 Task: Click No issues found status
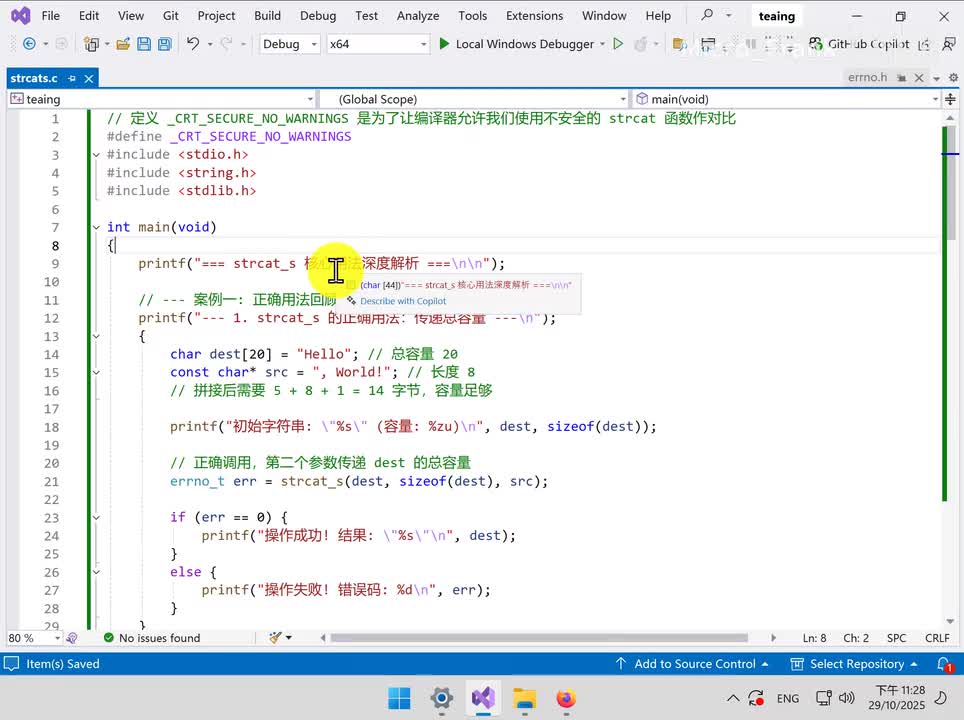coord(152,638)
